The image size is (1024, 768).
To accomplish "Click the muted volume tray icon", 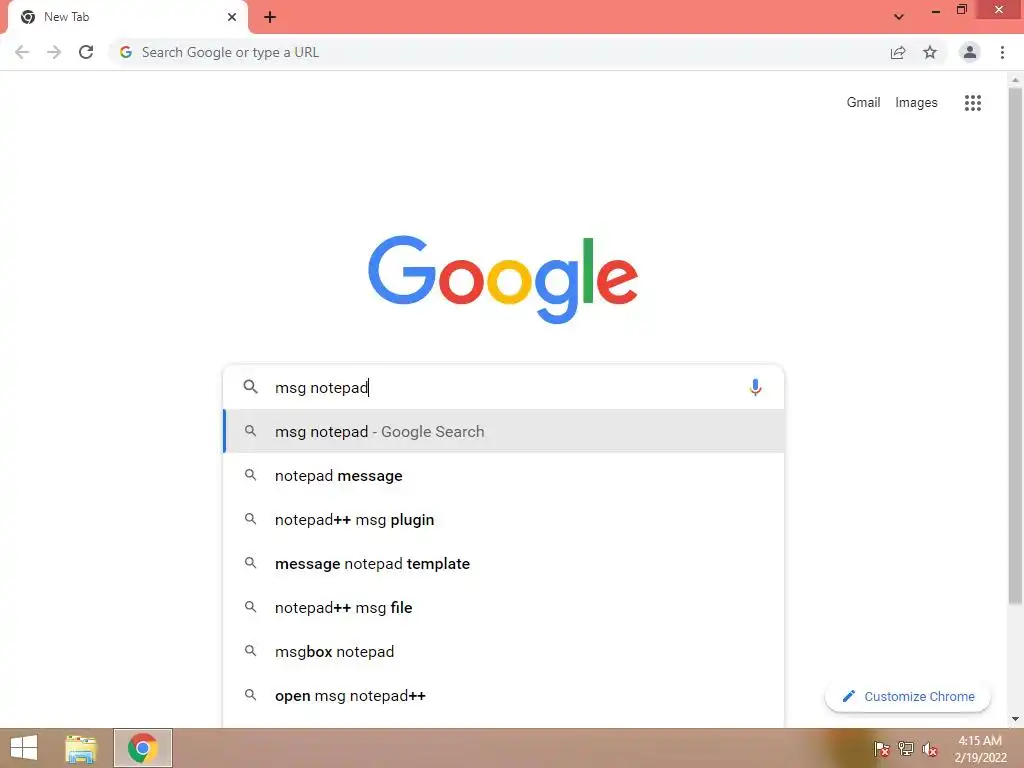I will pos(929,748).
